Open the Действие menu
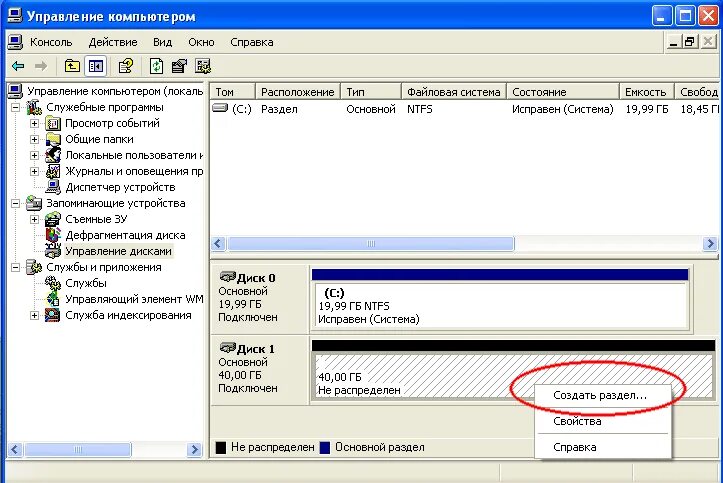Screen dimensions: 723x483 click(113, 42)
